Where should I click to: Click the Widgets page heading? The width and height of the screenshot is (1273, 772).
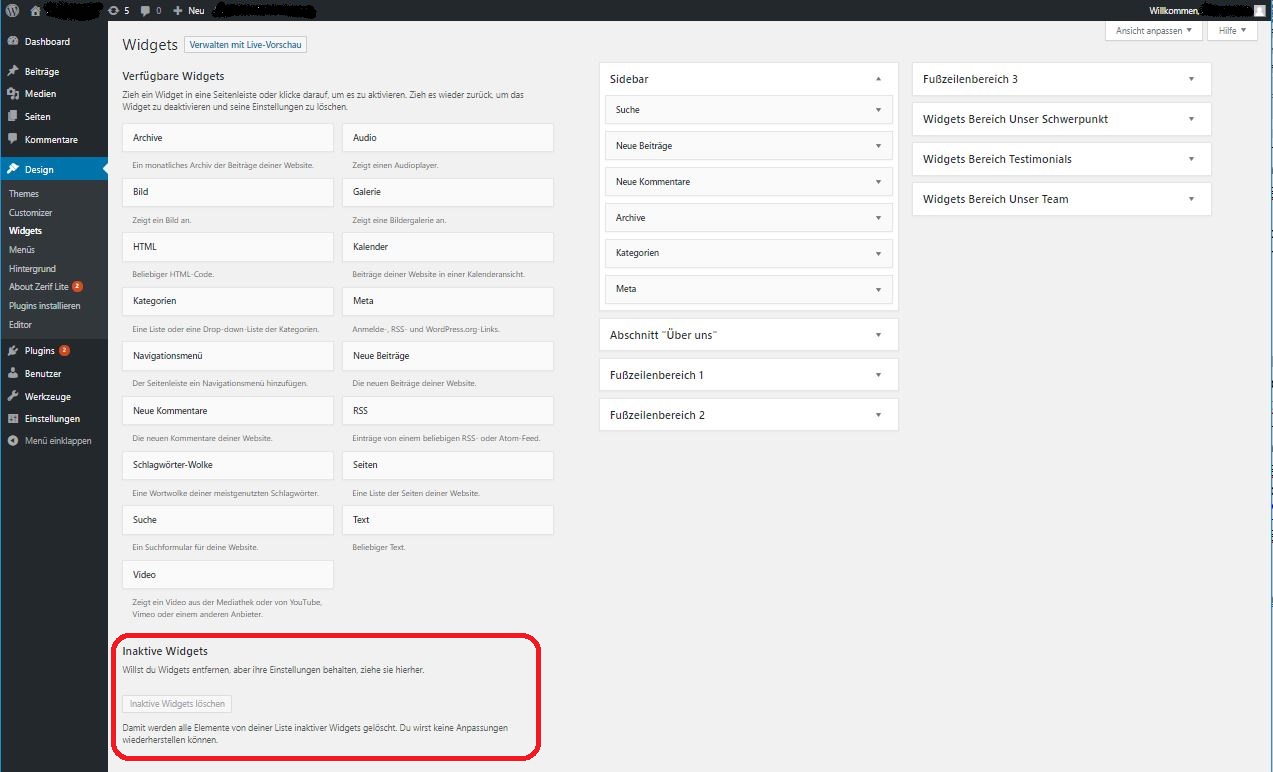click(150, 45)
